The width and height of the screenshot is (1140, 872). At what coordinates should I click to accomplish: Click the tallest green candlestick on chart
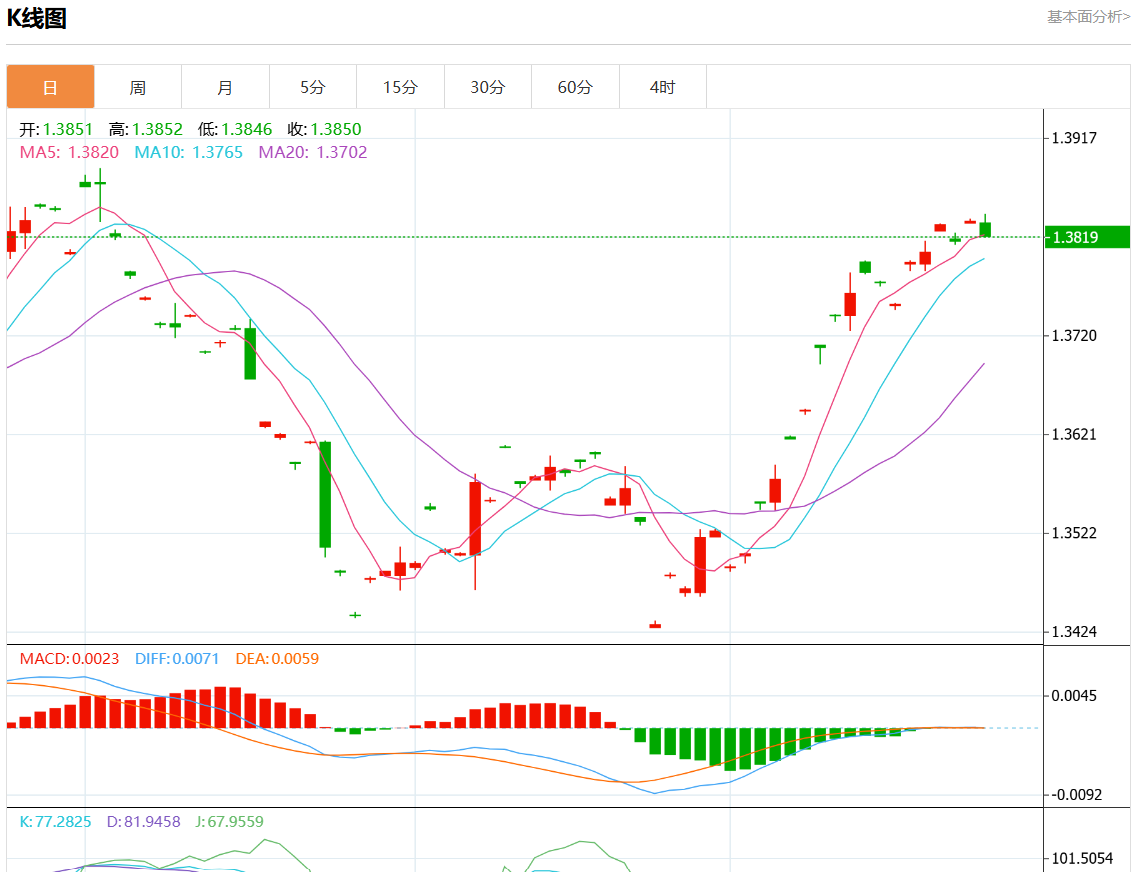[x=325, y=494]
